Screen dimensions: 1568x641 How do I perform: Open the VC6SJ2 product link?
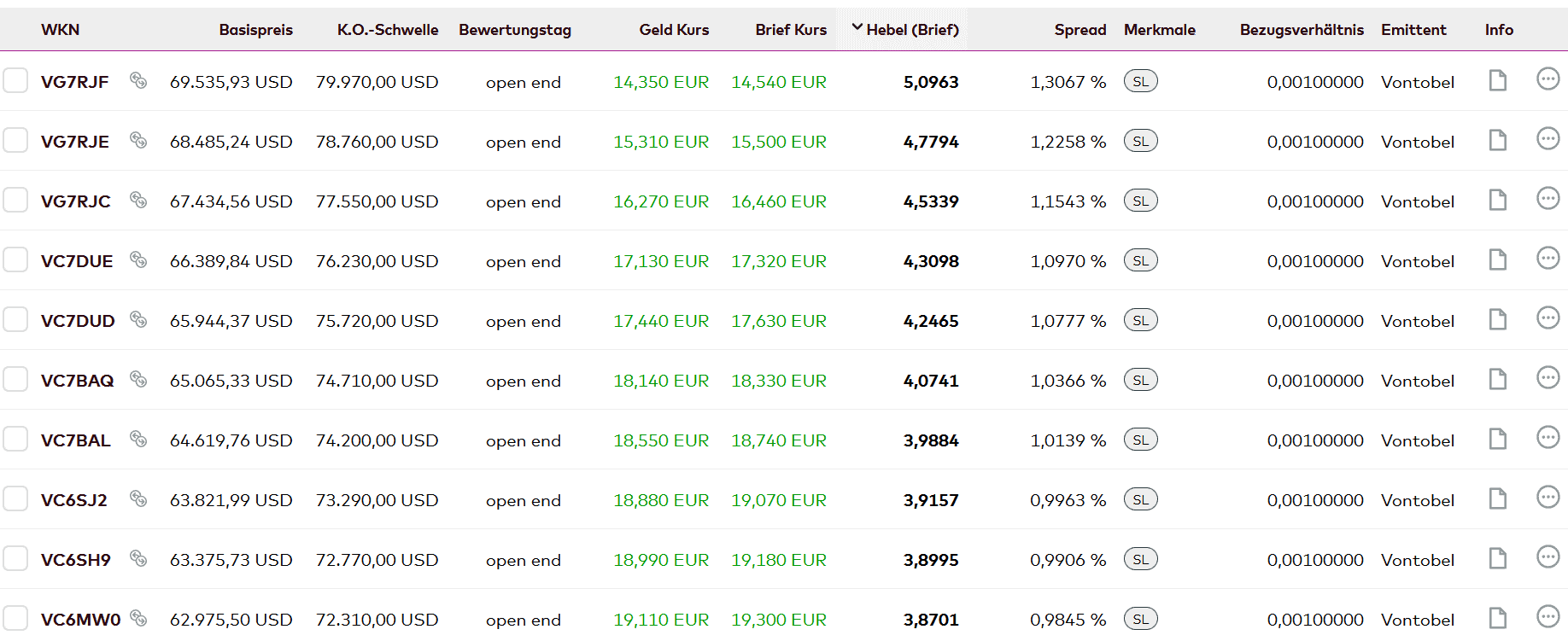pyautogui.click(x=74, y=500)
